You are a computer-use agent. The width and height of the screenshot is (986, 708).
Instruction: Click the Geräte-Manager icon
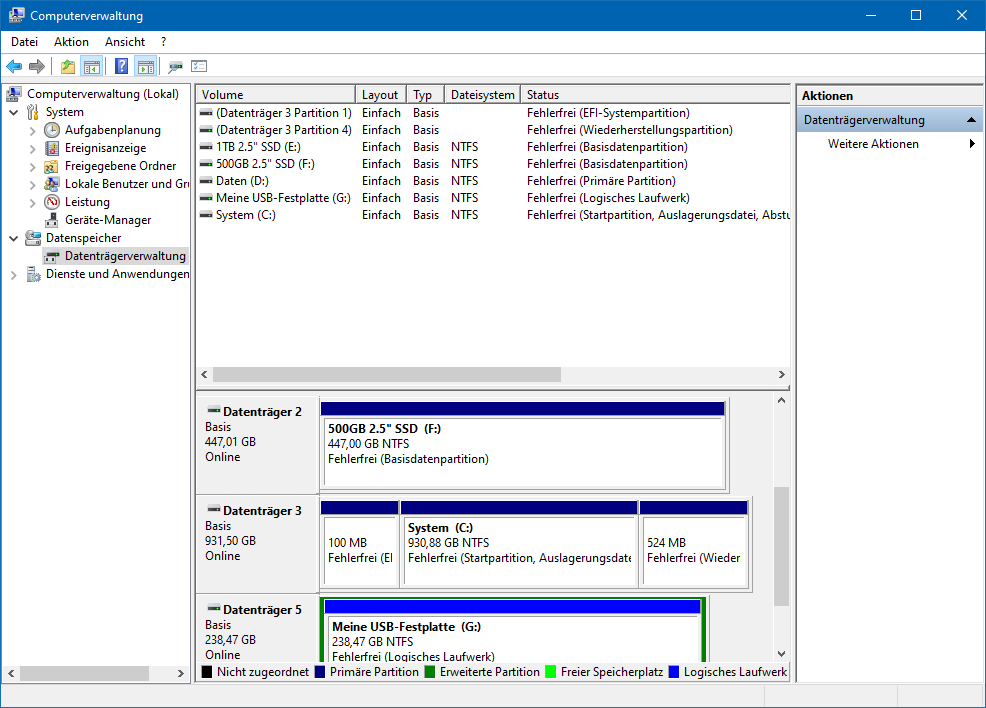click(x=52, y=220)
